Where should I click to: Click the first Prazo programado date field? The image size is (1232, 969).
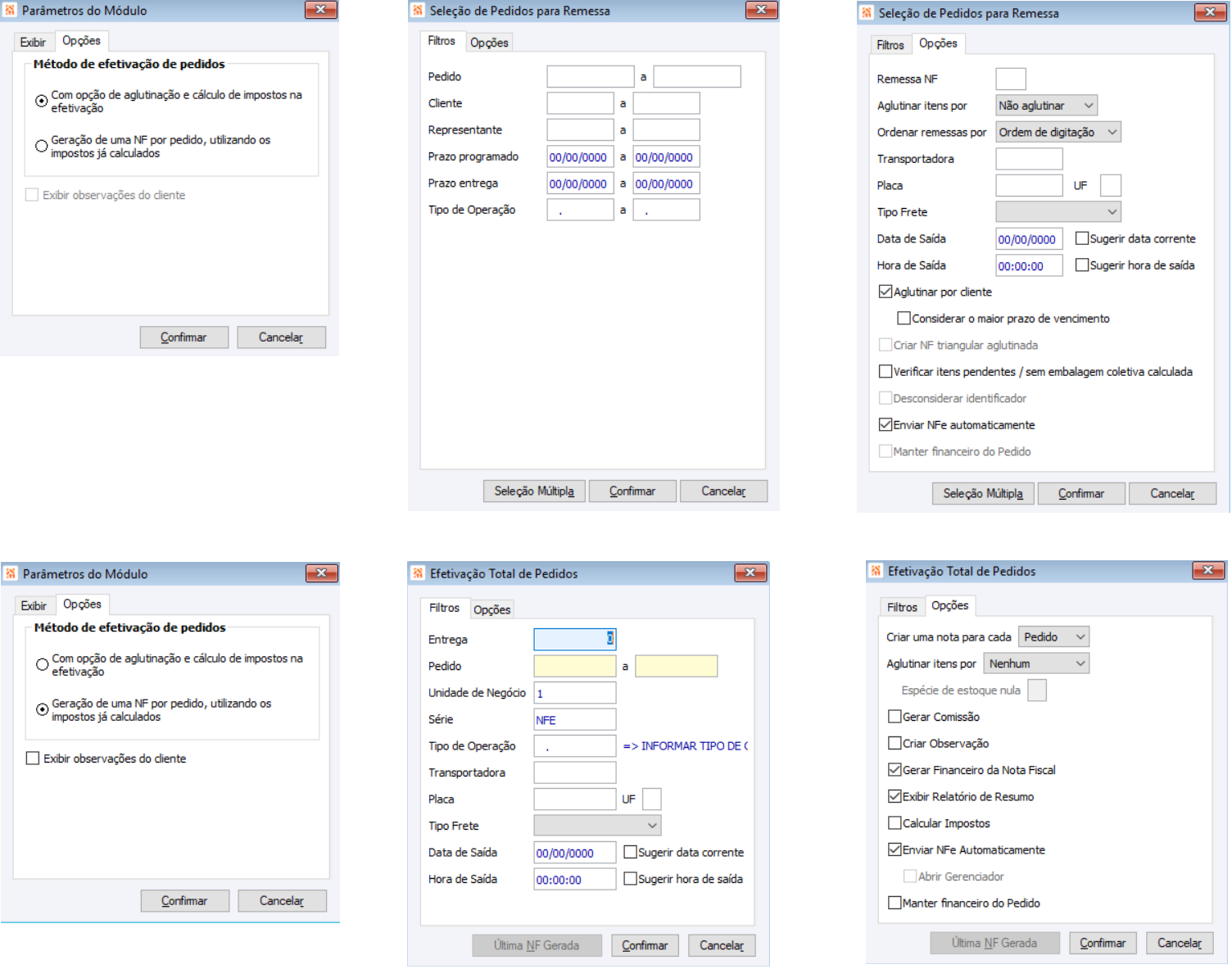click(x=580, y=157)
